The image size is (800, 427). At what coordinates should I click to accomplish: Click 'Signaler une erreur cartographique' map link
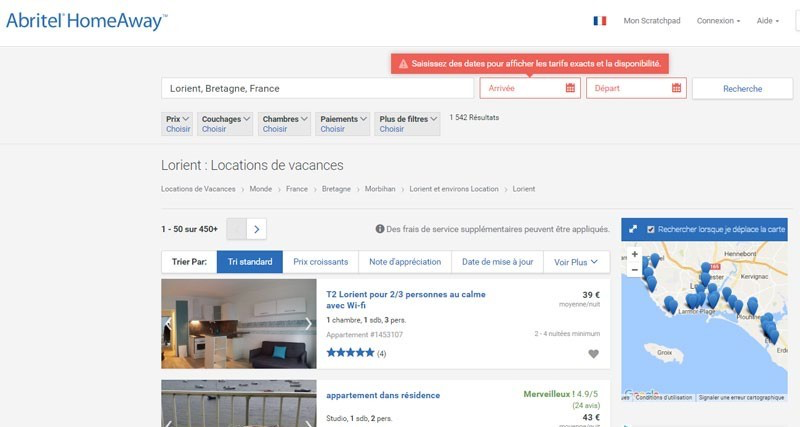pos(741,397)
